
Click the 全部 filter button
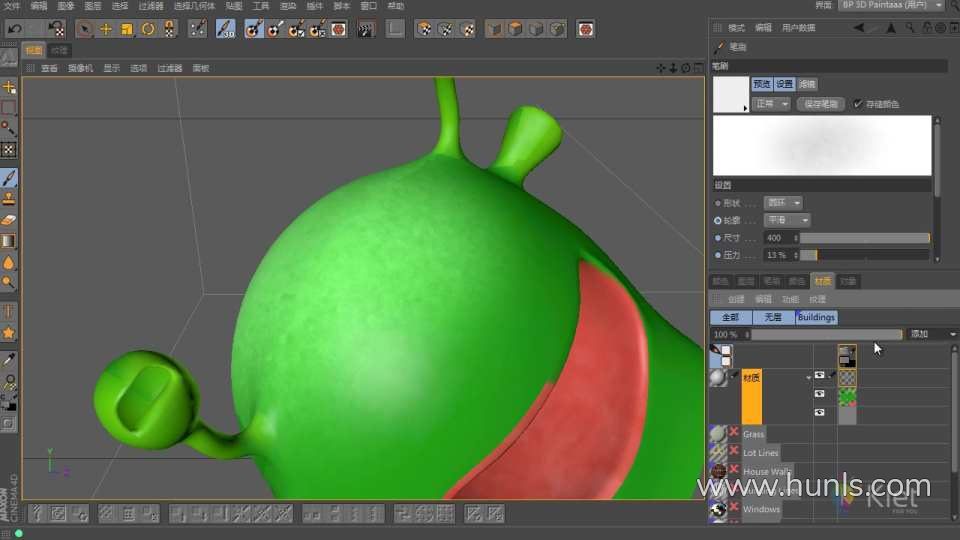730,317
